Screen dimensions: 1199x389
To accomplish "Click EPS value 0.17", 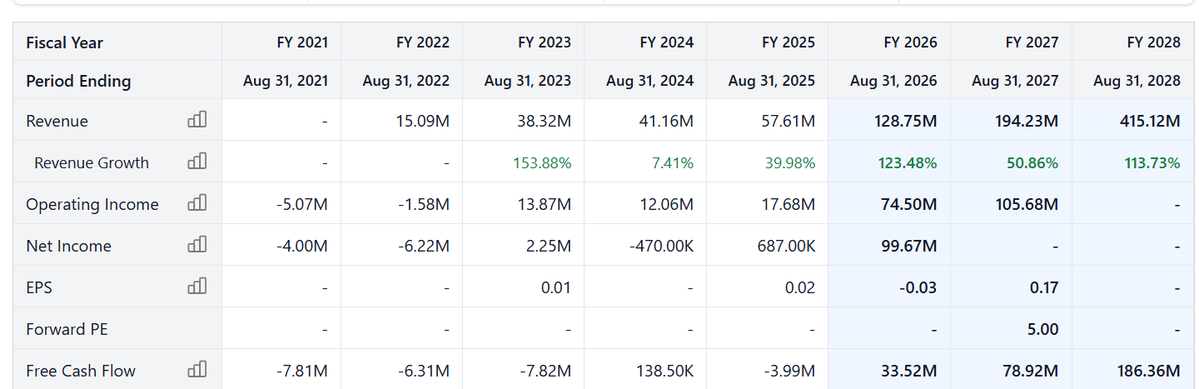I will pyautogui.click(x=1044, y=288).
